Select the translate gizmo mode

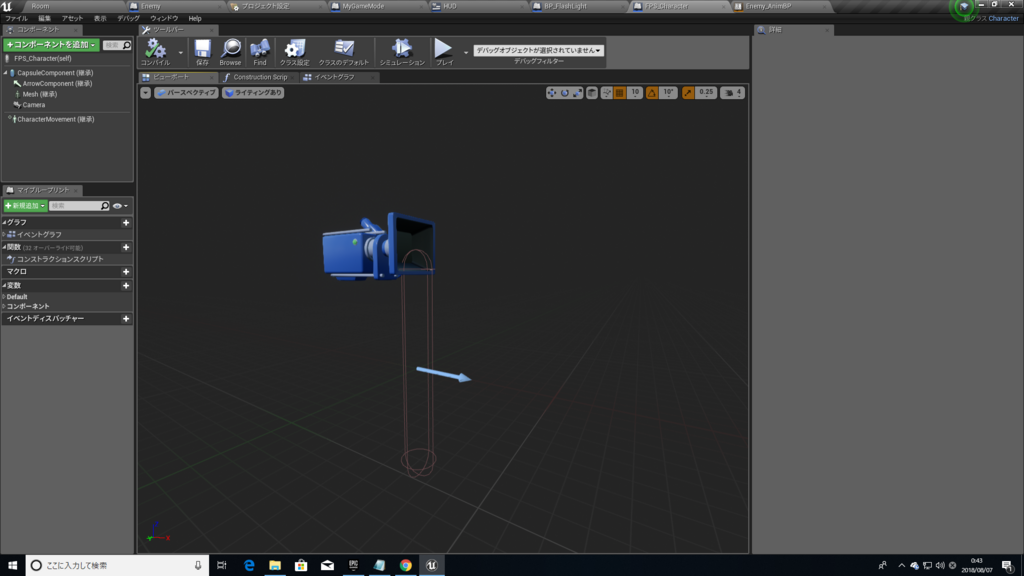pos(552,93)
